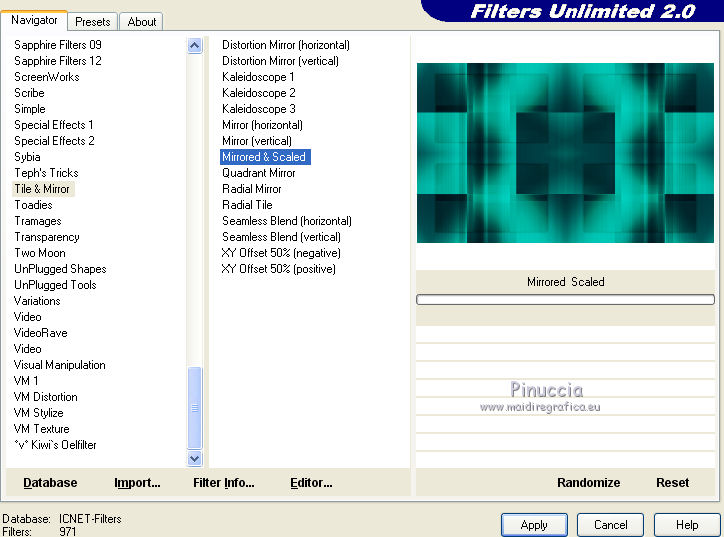The height and width of the screenshot is (537, 724).
Task: Click the category list scrollbar thumb
Action: coord(194,408)
